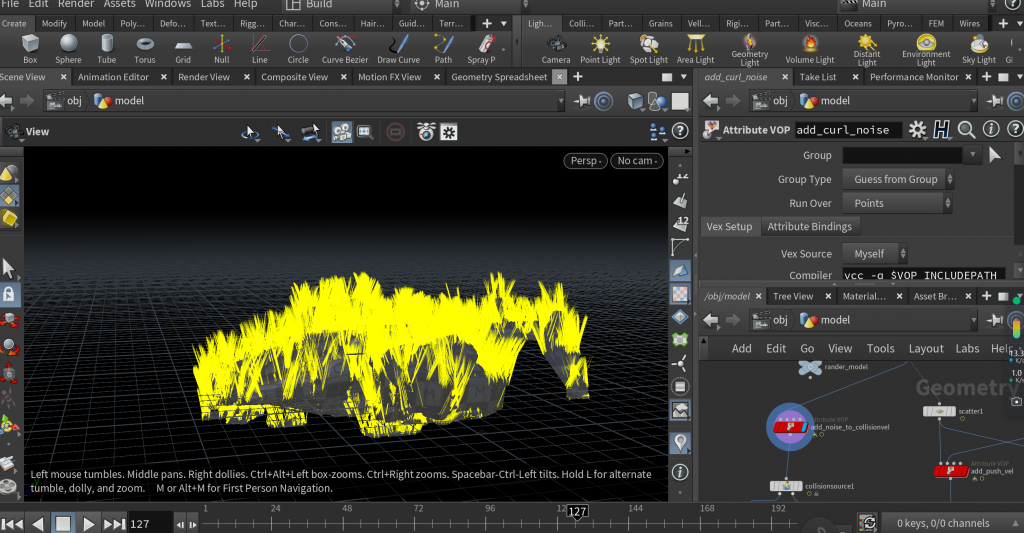Click the add_curl_noise name field
1024x533 pixels.
[847, 130]
